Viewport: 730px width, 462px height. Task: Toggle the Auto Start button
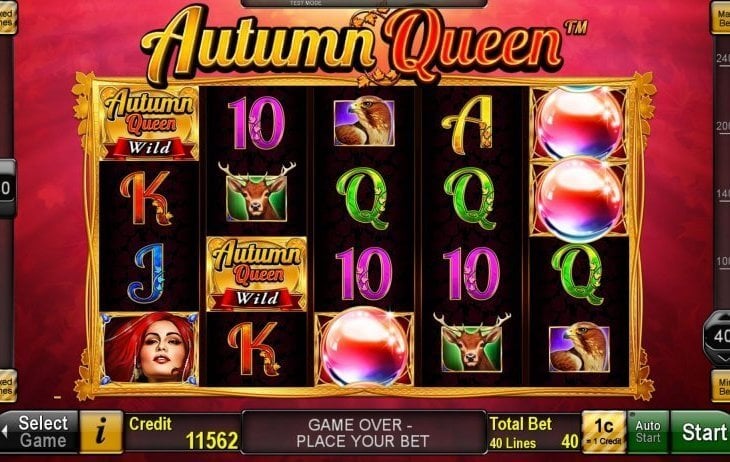point(648,432)
